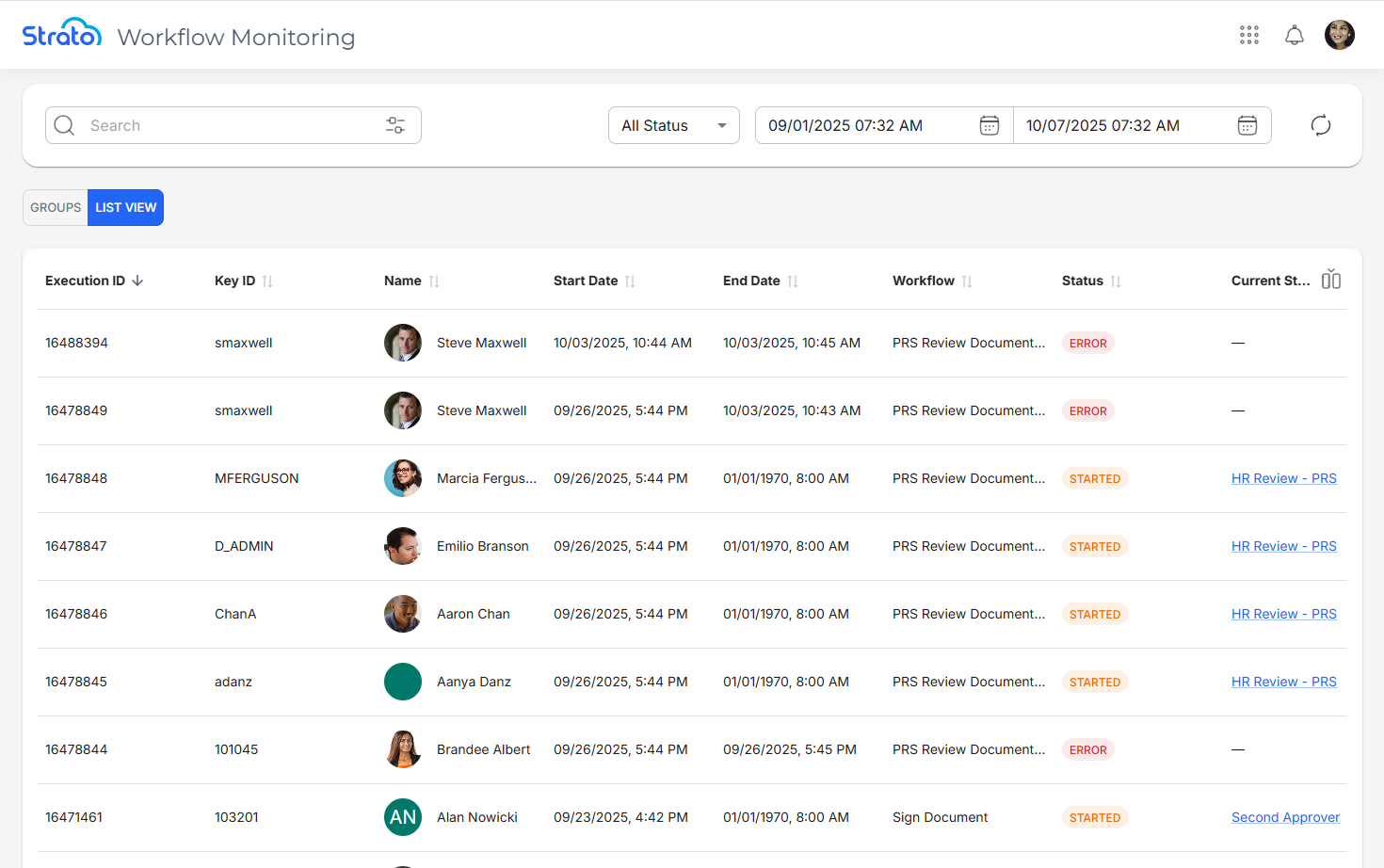Toggle sort on Start Date column

pyautogui.click(x=630, y=281)
